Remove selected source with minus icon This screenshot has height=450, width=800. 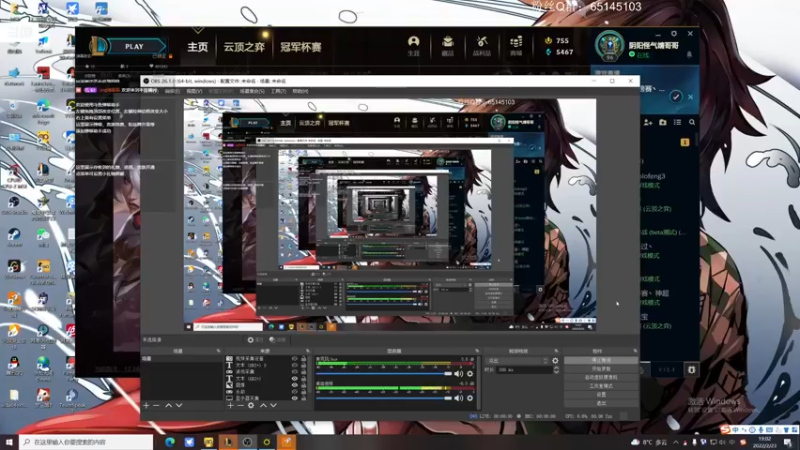pos(240,405)
